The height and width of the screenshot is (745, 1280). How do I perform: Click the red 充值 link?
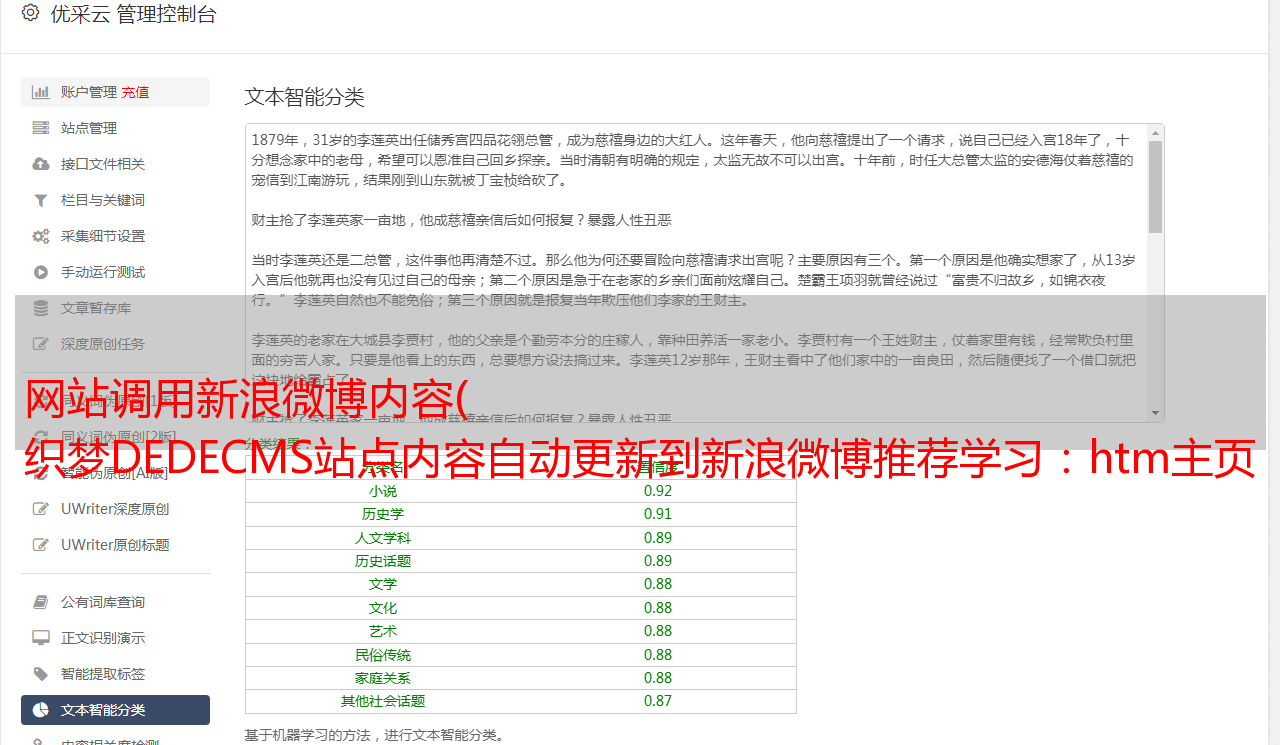point(135,92)
